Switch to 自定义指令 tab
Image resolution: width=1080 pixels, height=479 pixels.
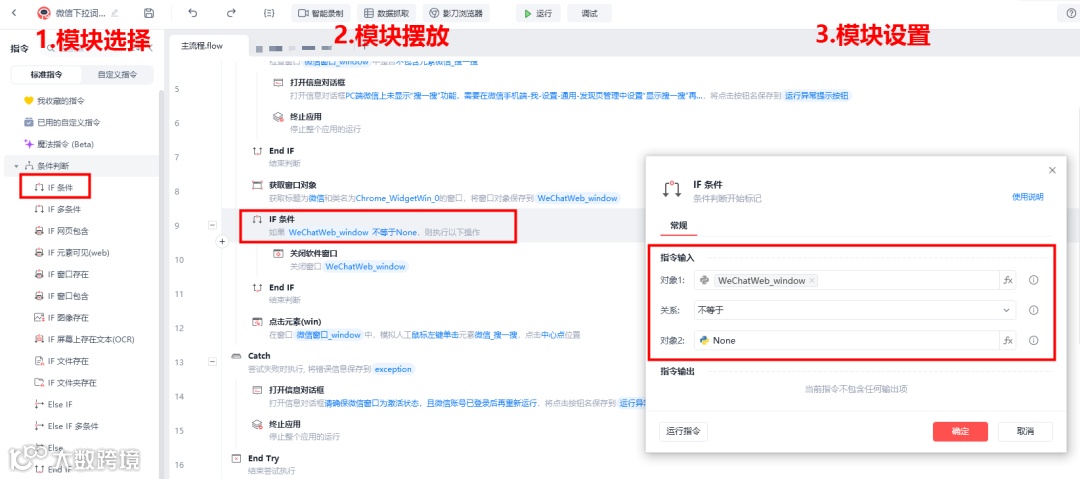coord(117,74)
